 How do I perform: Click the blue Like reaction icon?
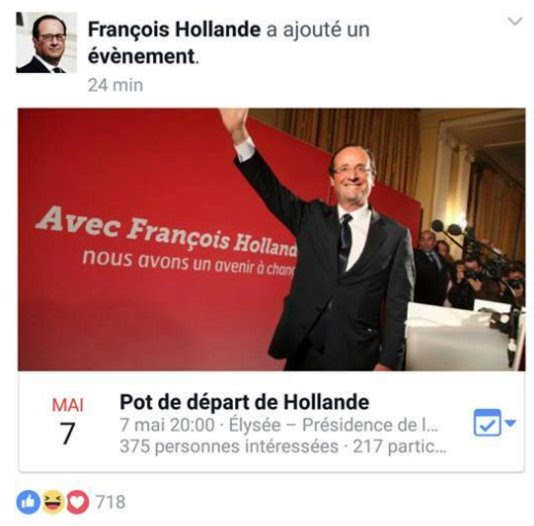click(28, 502)
